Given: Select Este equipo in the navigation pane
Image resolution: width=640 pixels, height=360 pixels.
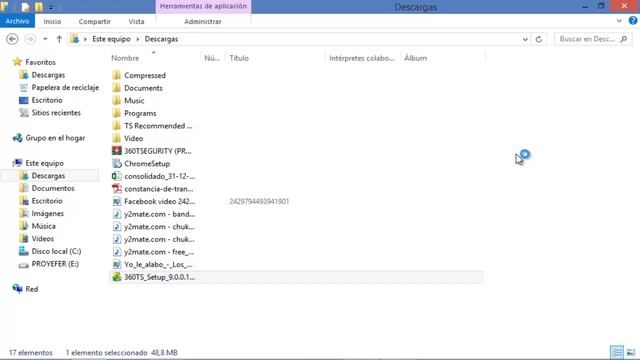Looking at the screenshot, I should (44, 163).
